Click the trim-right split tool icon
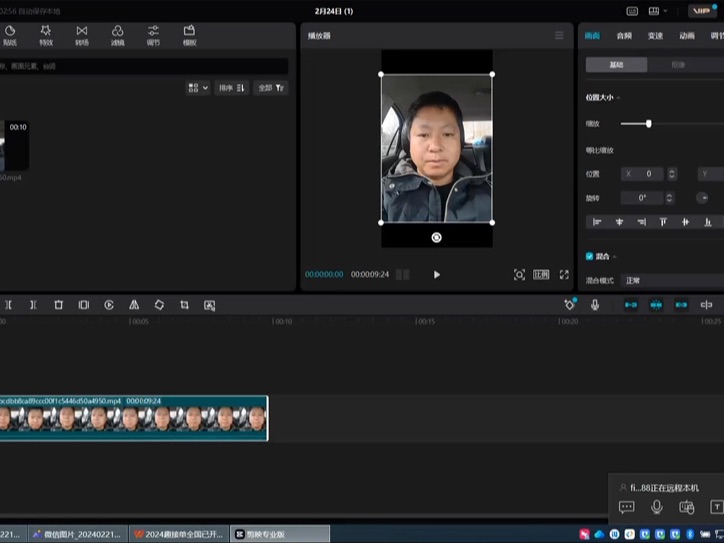724x543 pixels. pyautogui.click(x=33, y=305)
